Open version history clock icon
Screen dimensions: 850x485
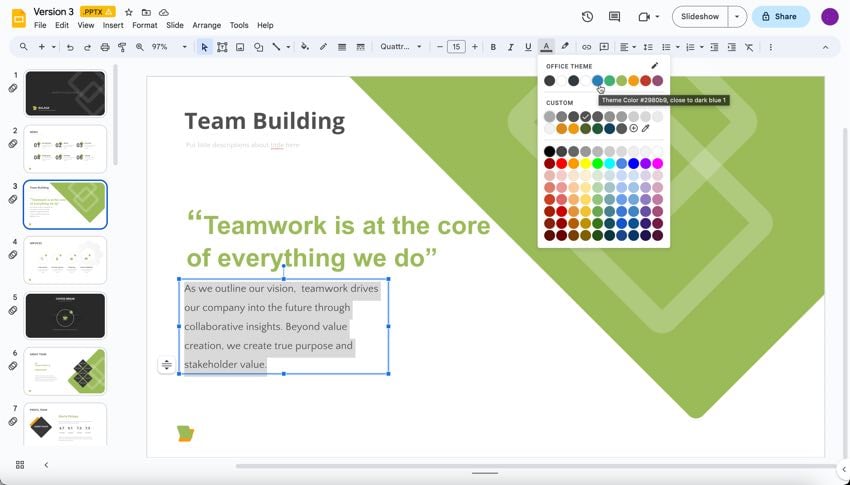[x=587, y=16]
